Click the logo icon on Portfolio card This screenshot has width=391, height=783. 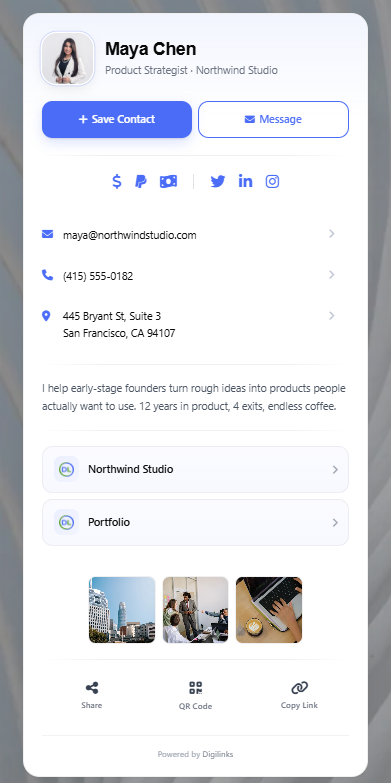coord(66,522)
